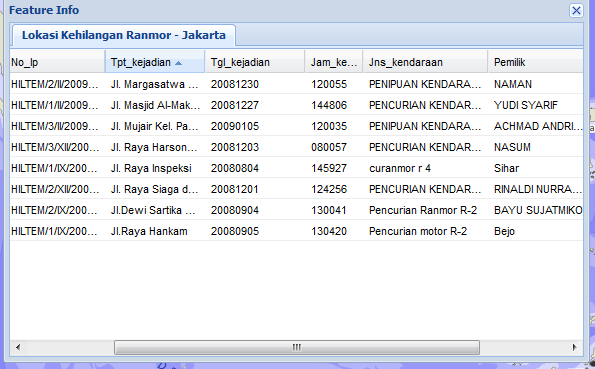Select owner cell YUDI SYARIF

pos(526,105)
